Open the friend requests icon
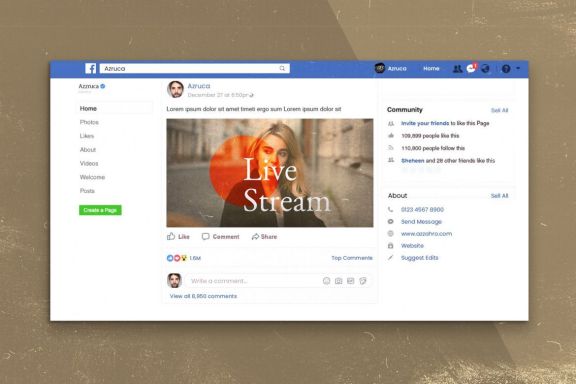Viewport: 576px width, 384px height. tap(457, 69)
